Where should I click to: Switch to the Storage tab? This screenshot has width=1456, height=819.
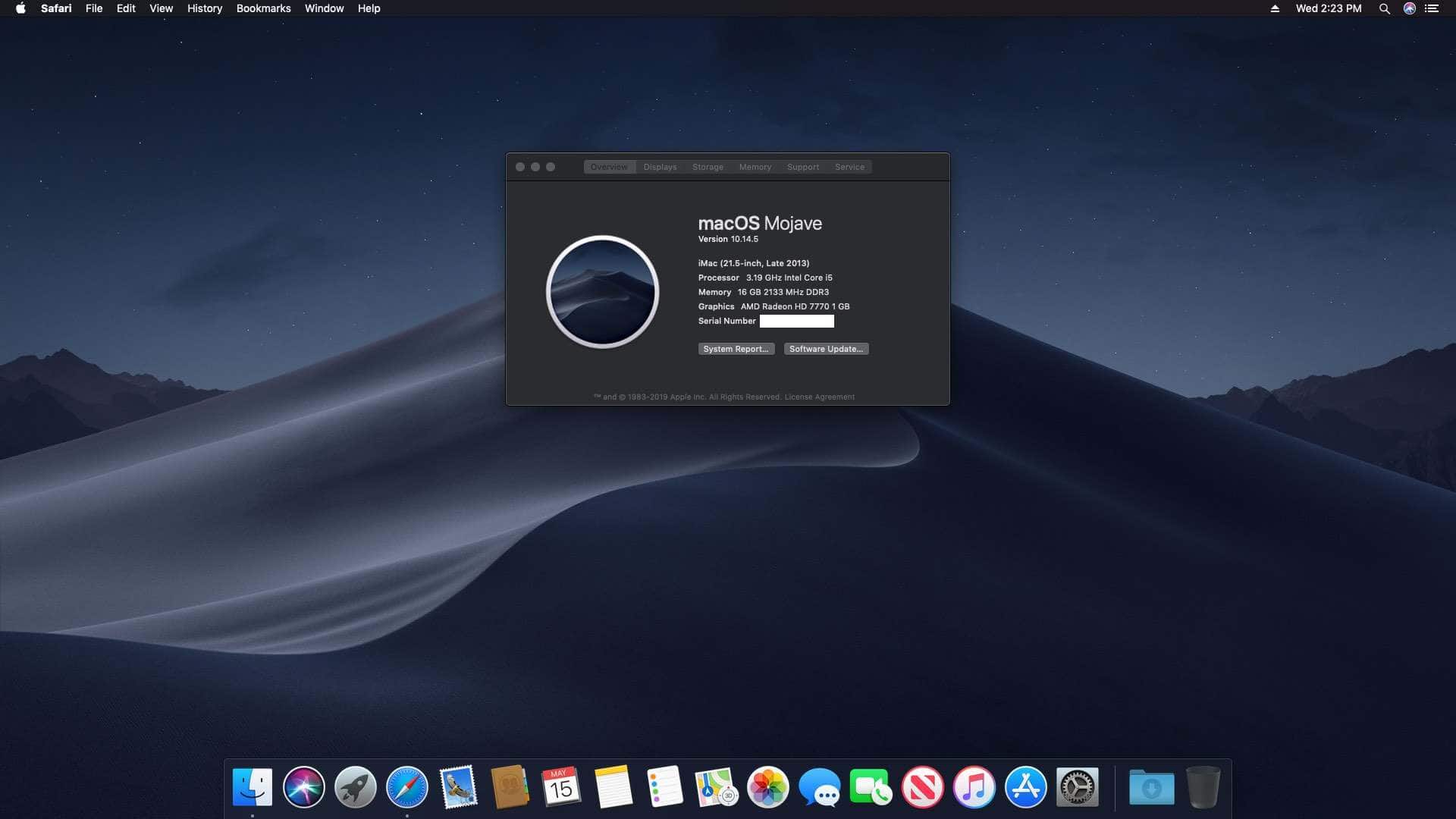click(708, 167)
